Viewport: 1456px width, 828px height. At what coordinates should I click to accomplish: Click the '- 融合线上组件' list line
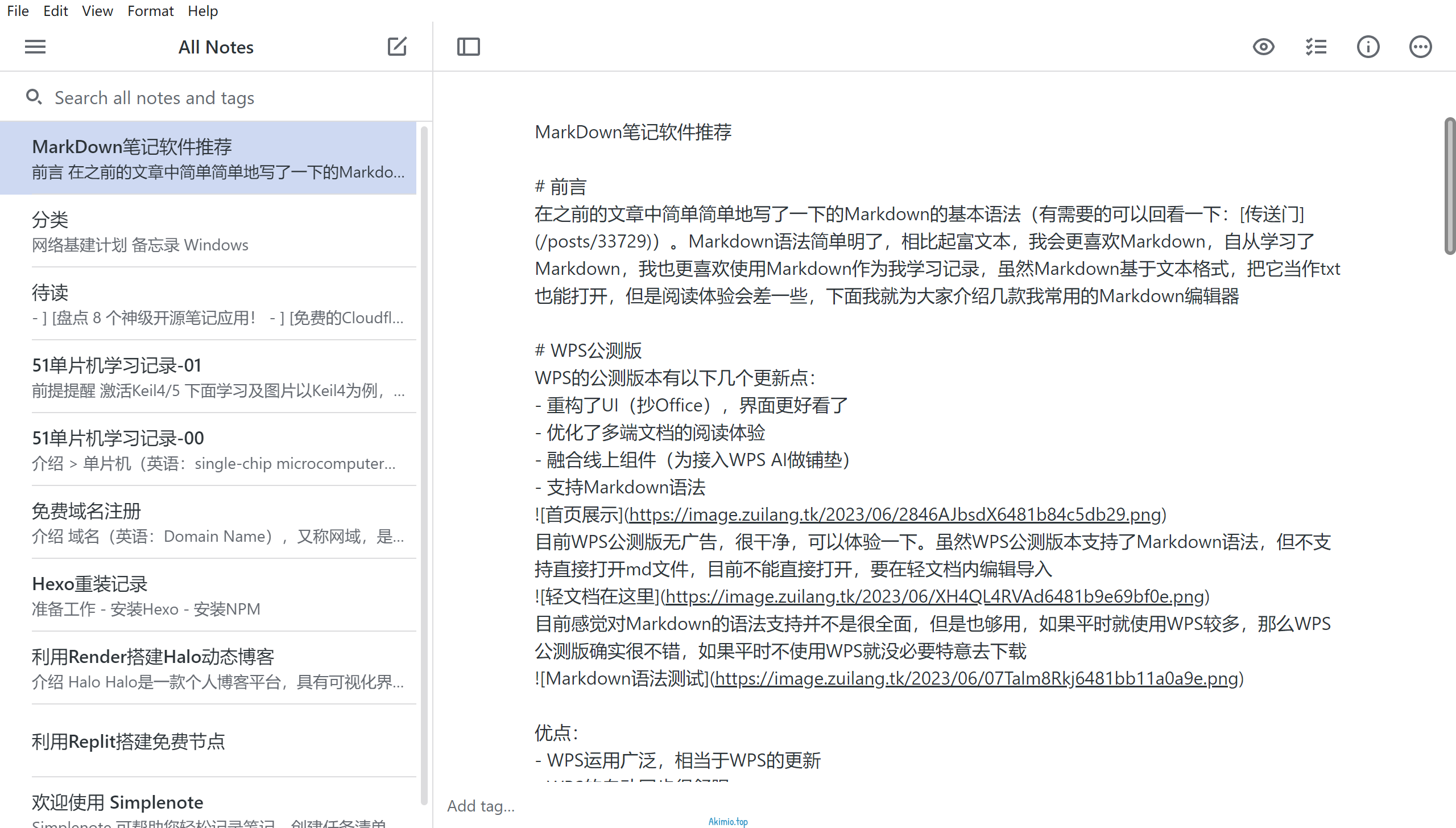tap(692, 460)
